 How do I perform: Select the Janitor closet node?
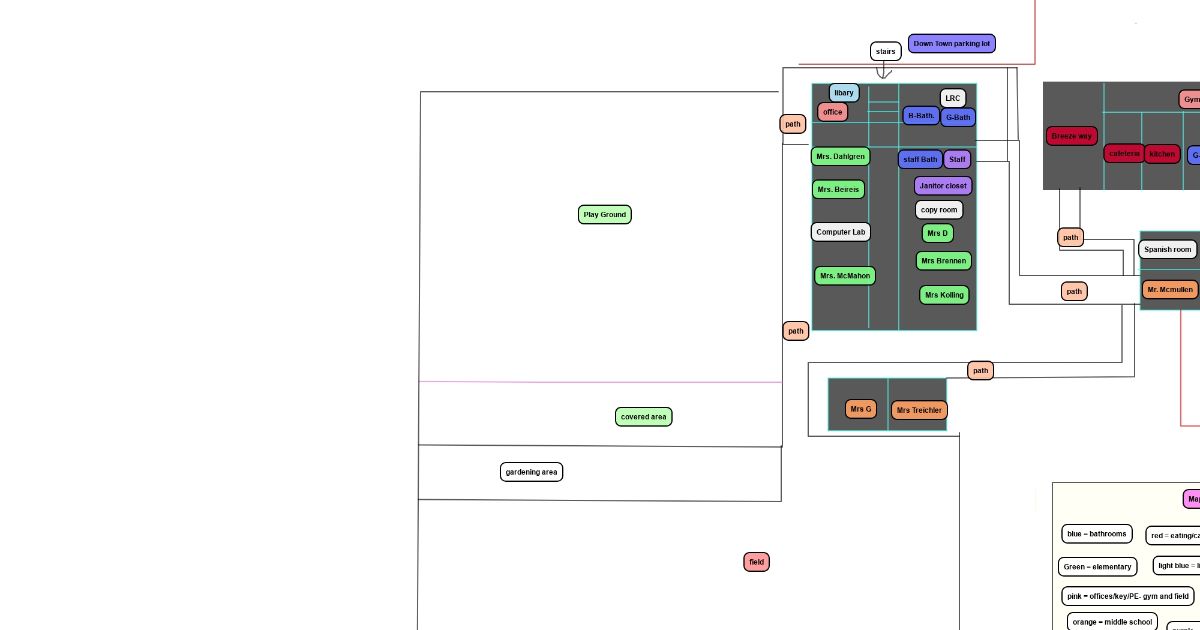942,186
